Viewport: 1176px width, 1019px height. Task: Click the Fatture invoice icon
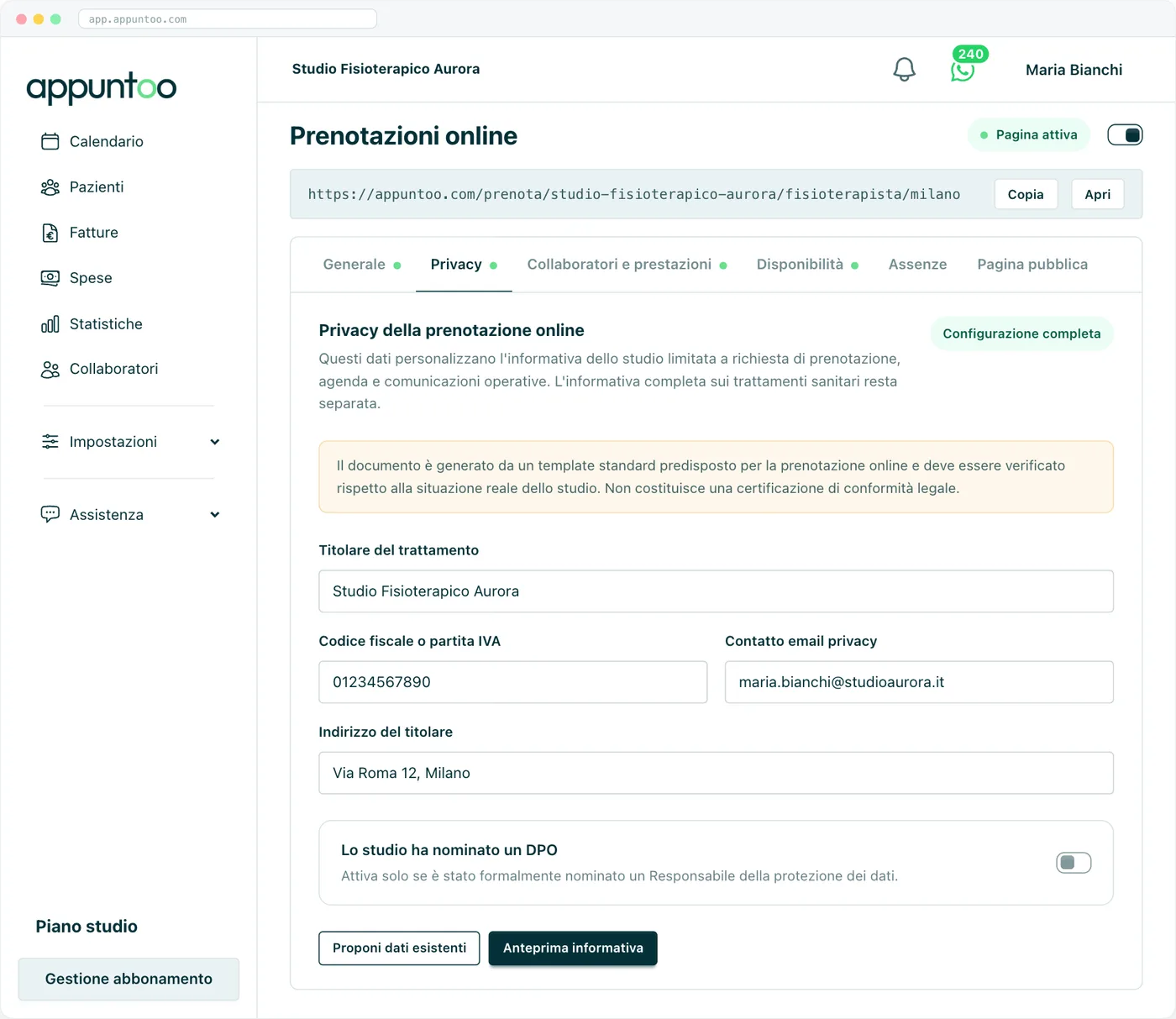click(x=50, y=233)
